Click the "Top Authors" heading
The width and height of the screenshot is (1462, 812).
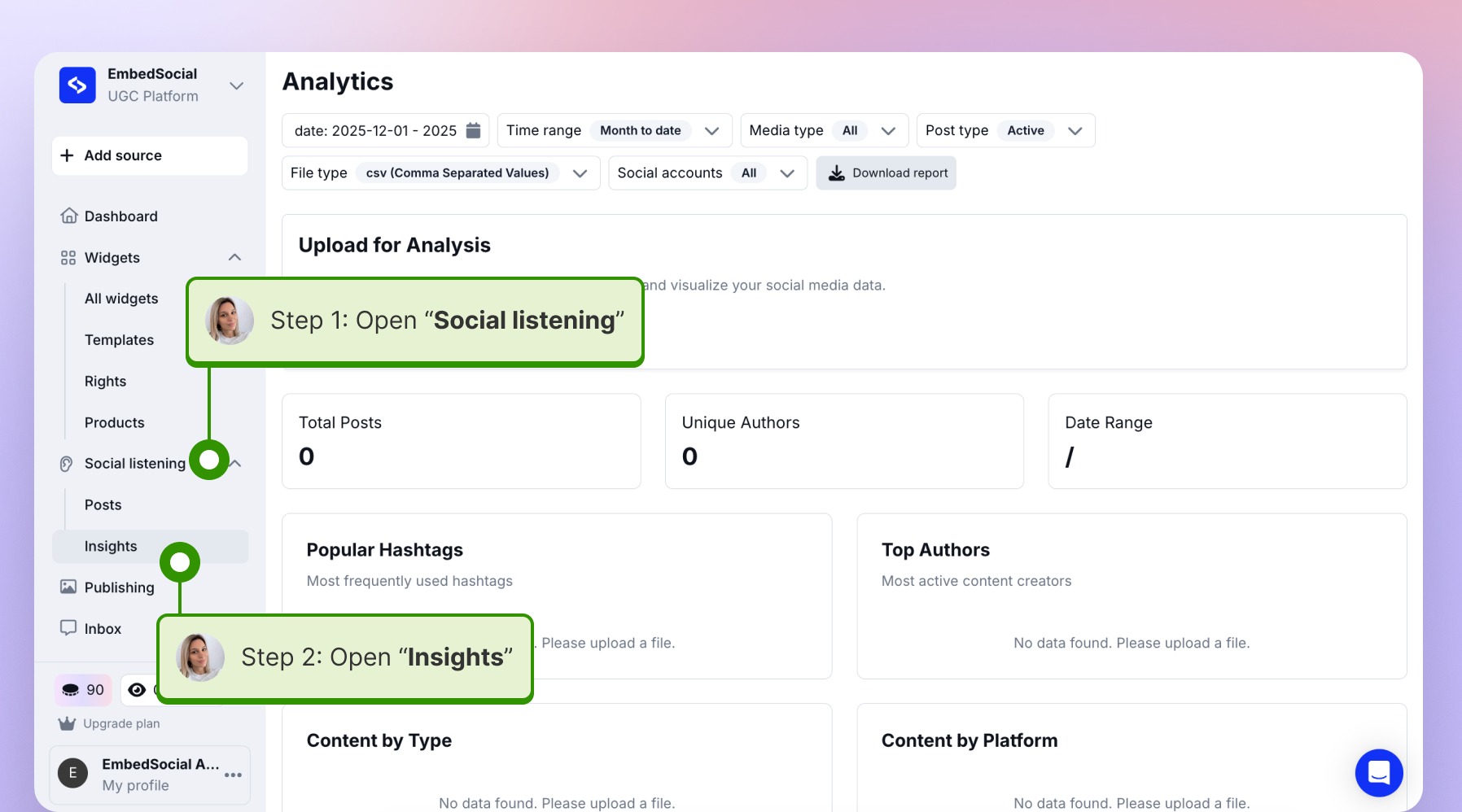click(x=936, y=550)
